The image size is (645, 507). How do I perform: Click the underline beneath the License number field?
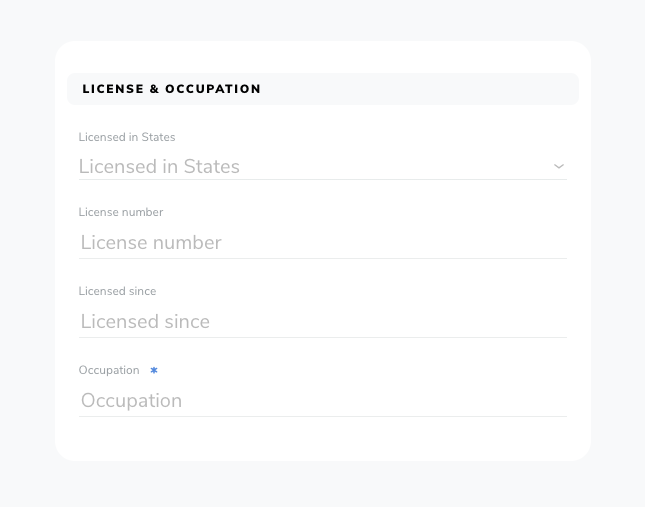click(323, 259)
